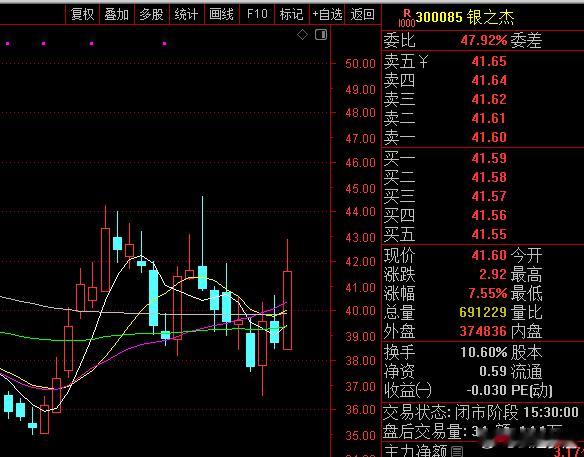Image resolution: width=584 pixels, height=457 pixels.
Task: Click the 最高 label
Action: (x=526, y=274)
